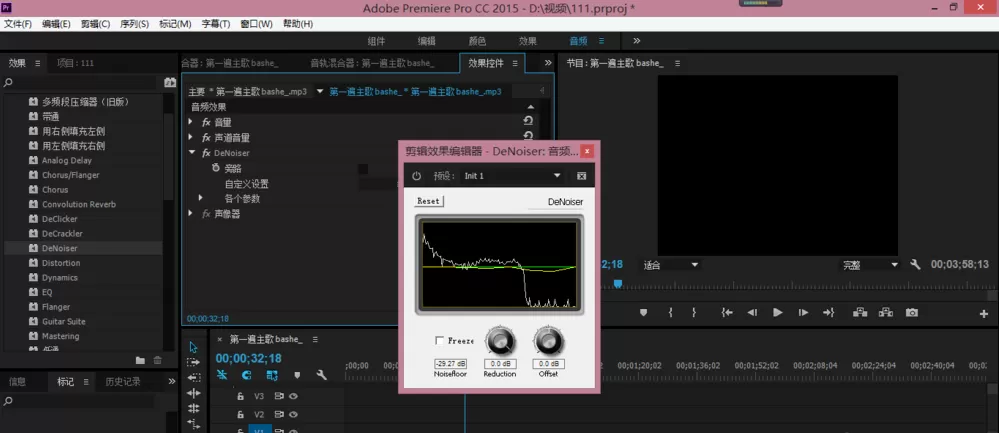This screenshot has width=999, height=433.
Task: Enable the Freeze checkbox in DeNoiser
Action: pyautogui.click(x=440, y=341)
